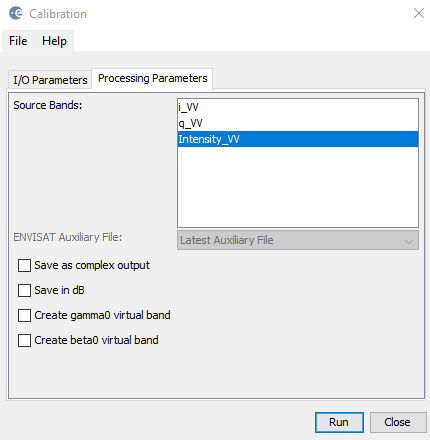The image size is (430, 440).
Task: Tick the Save in dB checkbox
Action: [24, 290]
